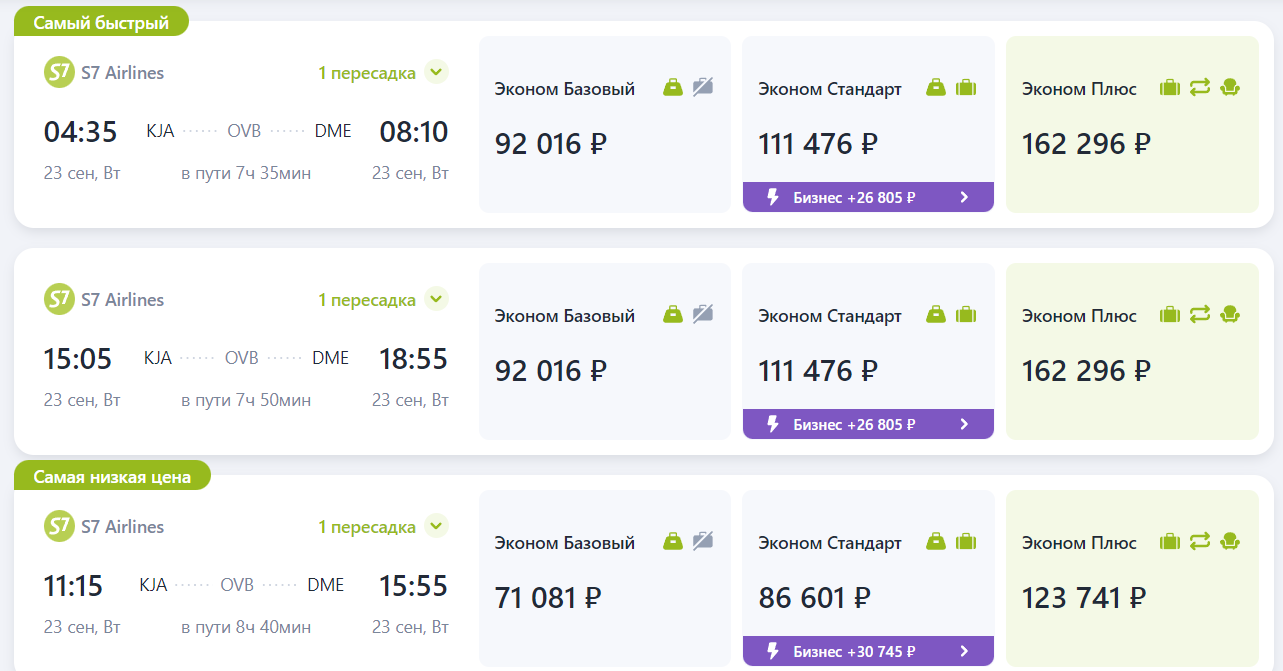Click the seat selection icon on 15:05 Эконом Плюс
The height and width of the screenshot is (671, 1283).
(x=1230, y=315)
